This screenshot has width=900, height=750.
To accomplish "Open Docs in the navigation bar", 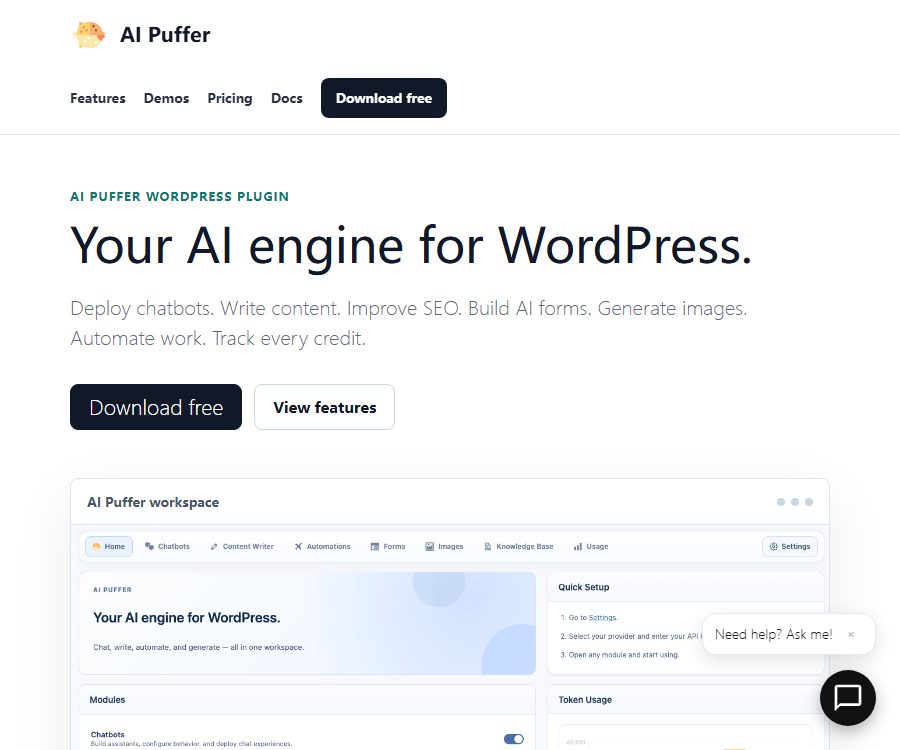I will point(286,98).
